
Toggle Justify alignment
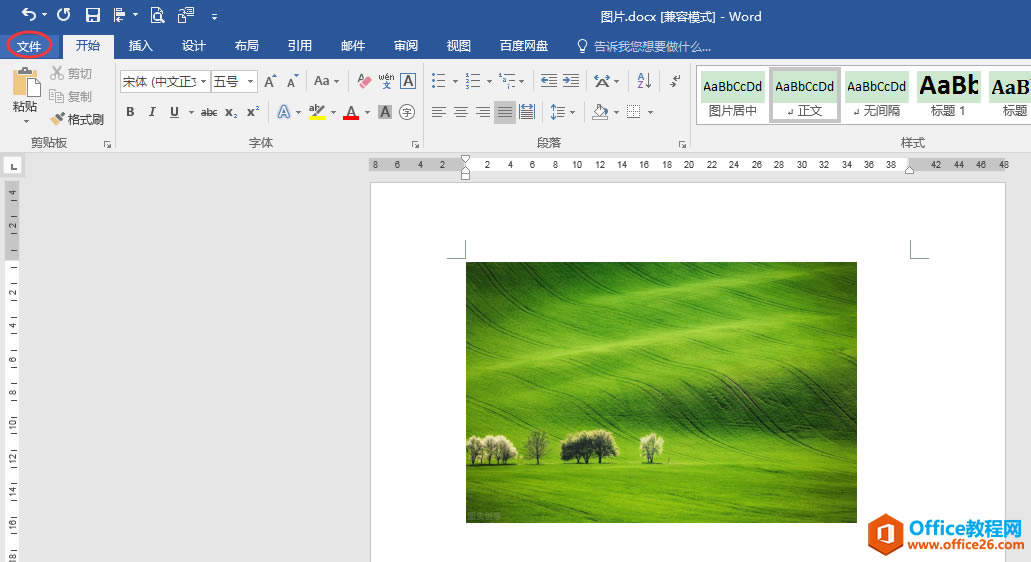(505, 112)
